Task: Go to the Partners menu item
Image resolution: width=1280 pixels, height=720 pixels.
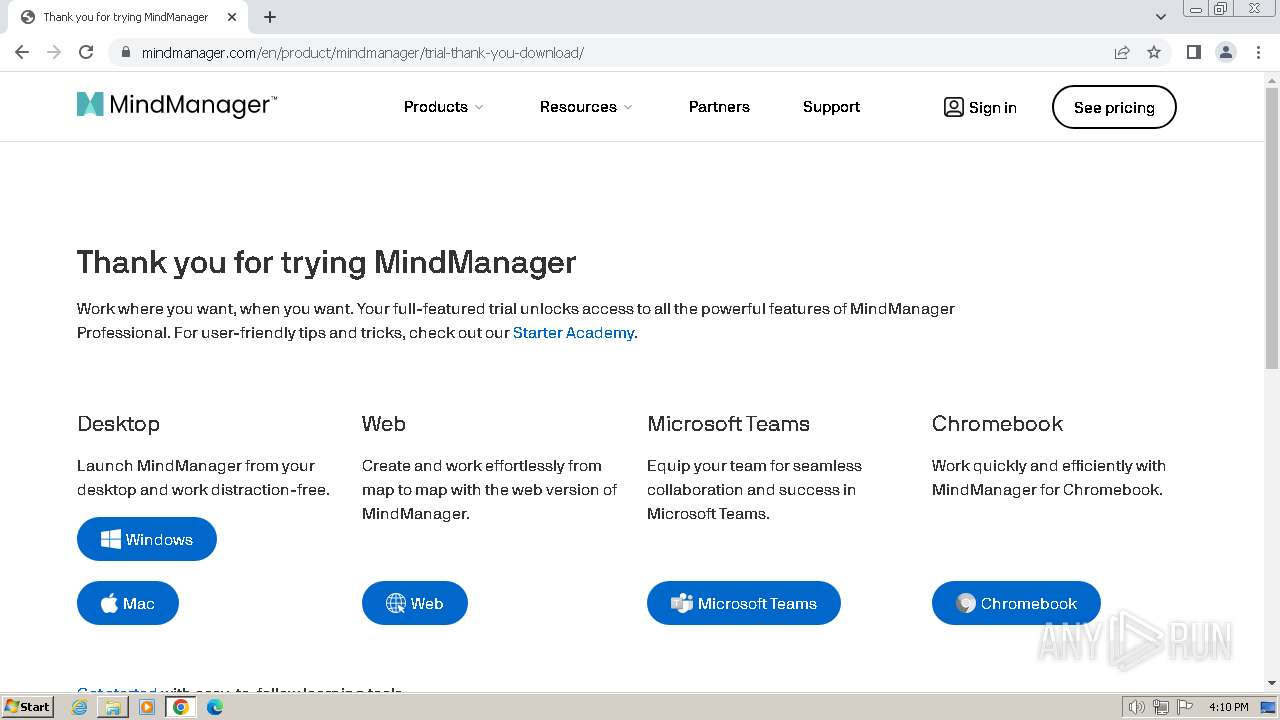Action: click(719, 107)
